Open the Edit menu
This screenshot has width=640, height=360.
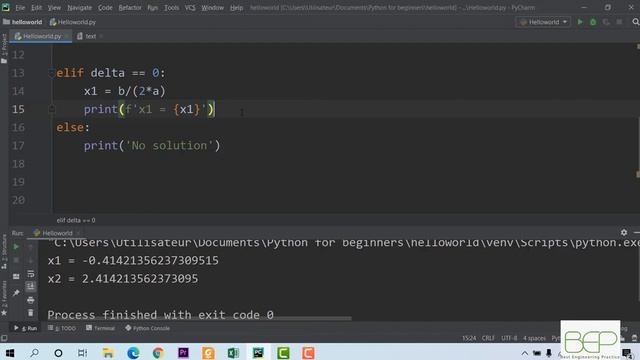(x=36, y=8)
